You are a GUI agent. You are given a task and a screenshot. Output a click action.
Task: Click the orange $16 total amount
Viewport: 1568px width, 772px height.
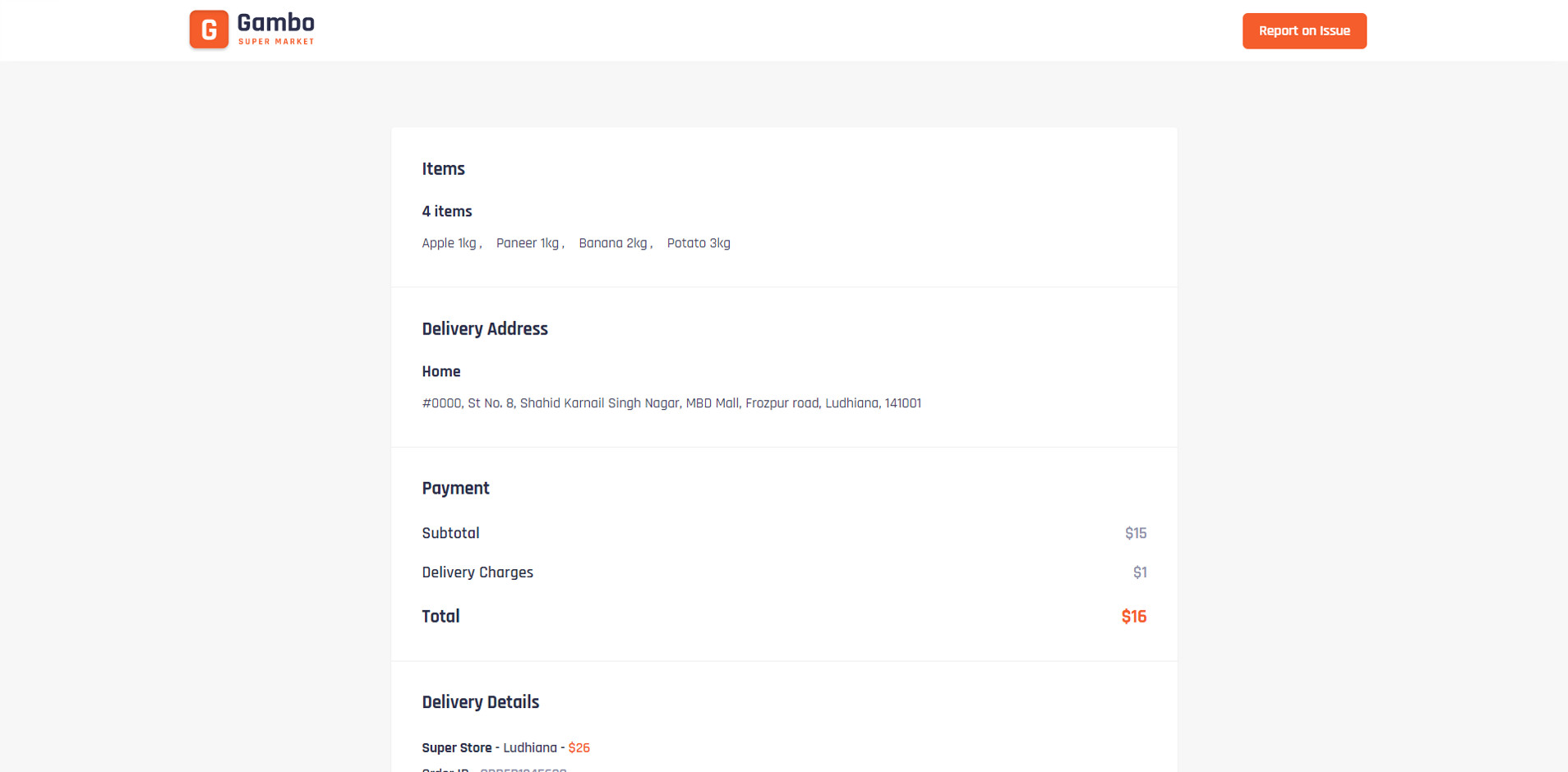[x=1133, y=617]
